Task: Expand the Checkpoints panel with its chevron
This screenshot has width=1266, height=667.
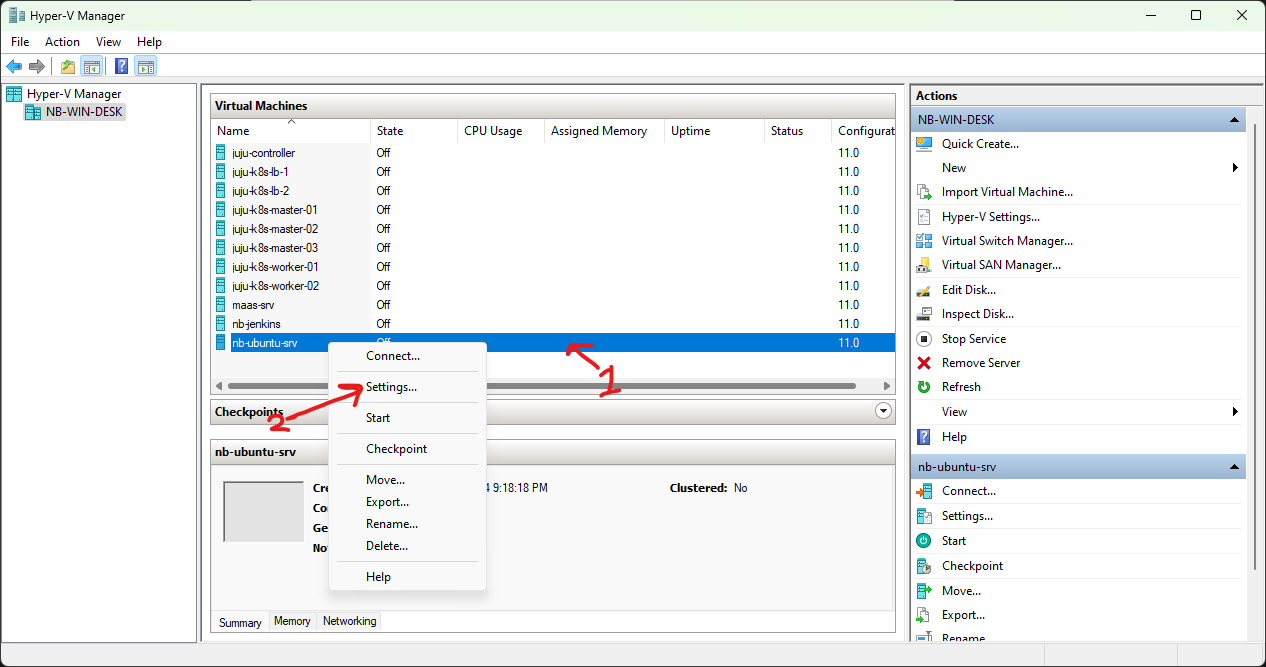Action: [x=882, y=411]
